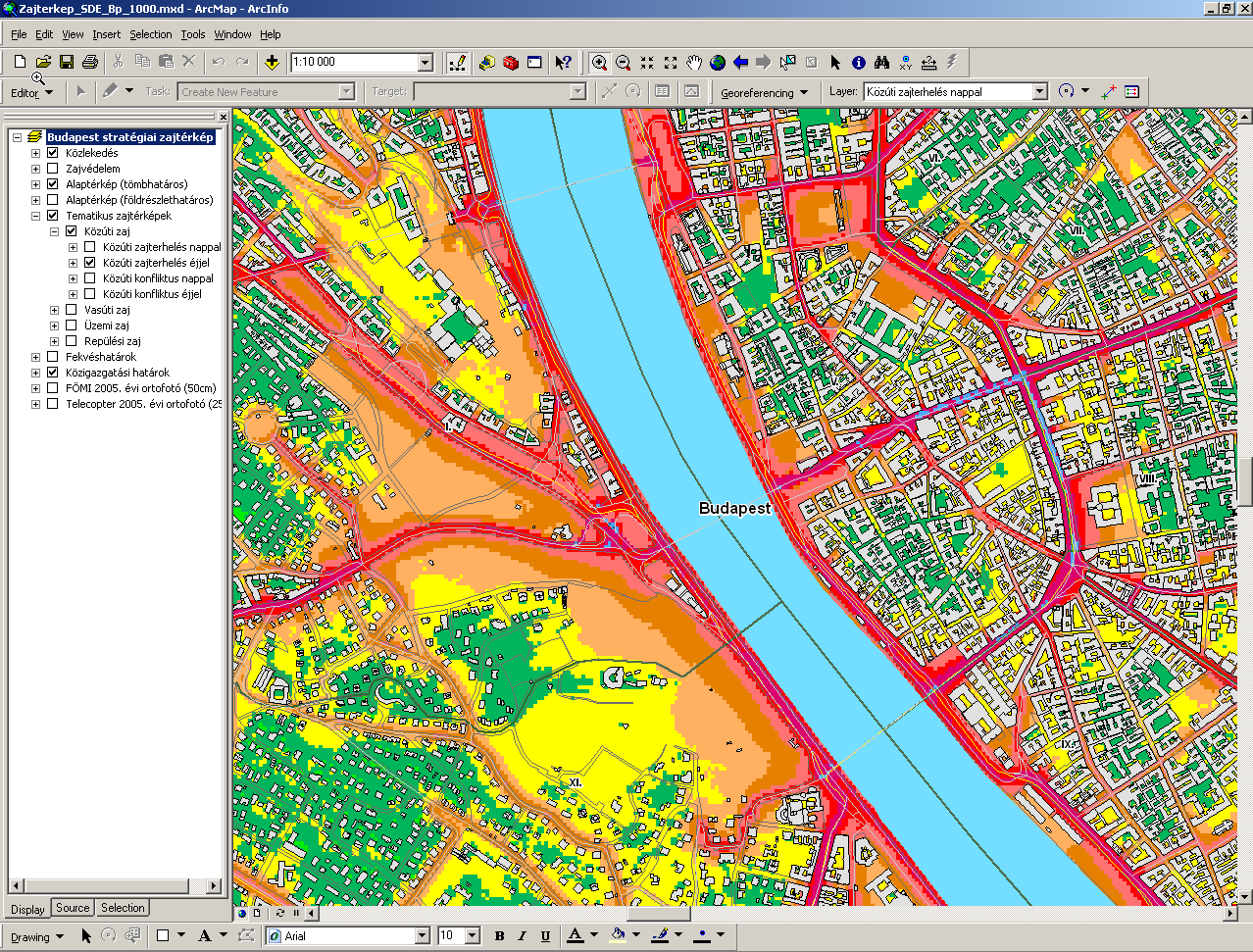Screen dimensions: 1253x952
Task: Switch to the Selection tab below the layer list
Action: coord(123,908)
